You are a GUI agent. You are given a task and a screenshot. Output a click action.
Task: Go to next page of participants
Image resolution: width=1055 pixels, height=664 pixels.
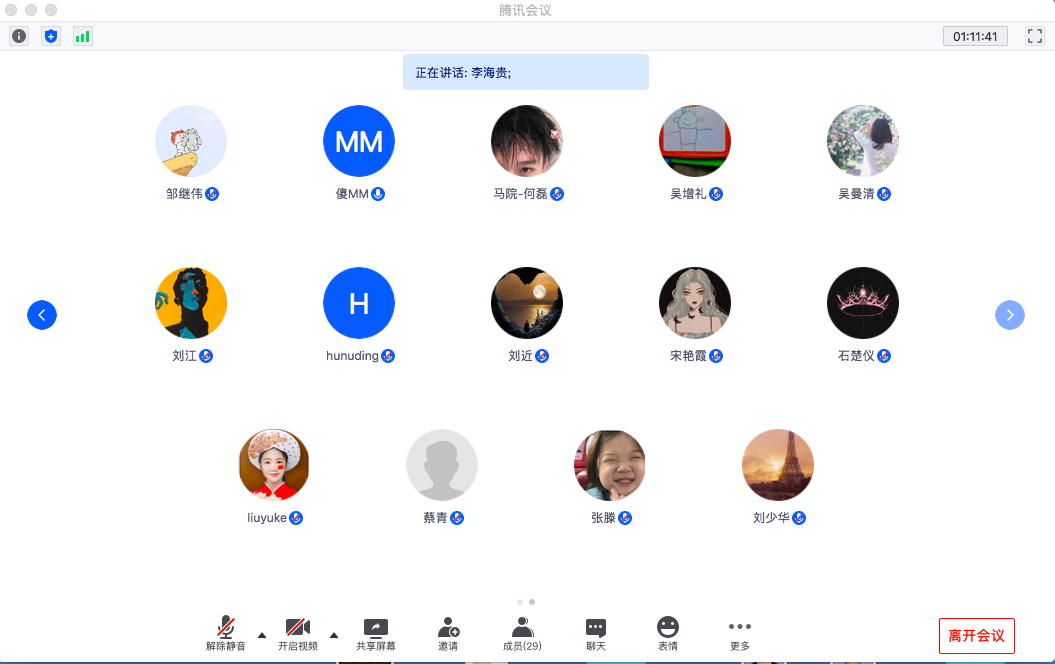coord(1010,315)
